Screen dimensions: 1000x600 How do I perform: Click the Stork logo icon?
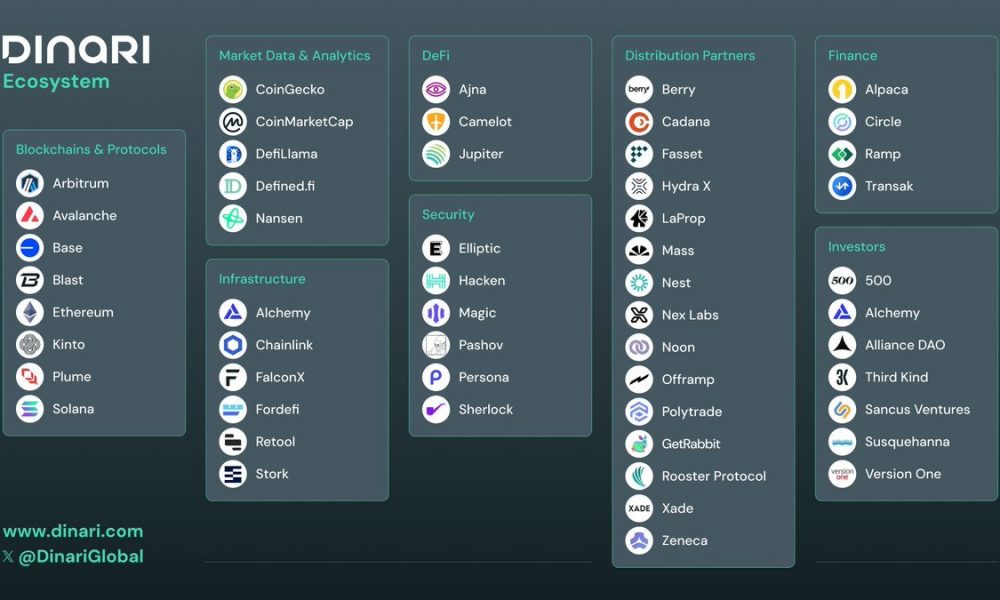click(233, 474)
